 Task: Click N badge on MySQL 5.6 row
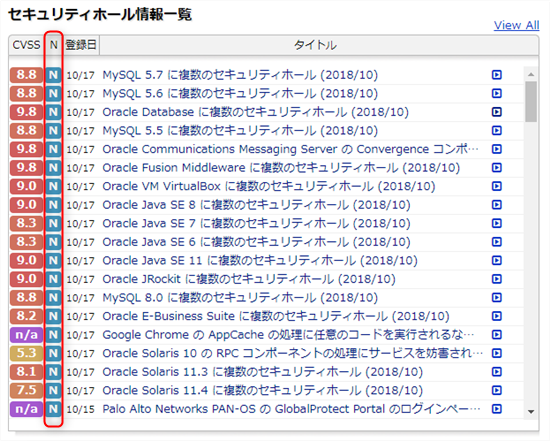coord(53,93)
